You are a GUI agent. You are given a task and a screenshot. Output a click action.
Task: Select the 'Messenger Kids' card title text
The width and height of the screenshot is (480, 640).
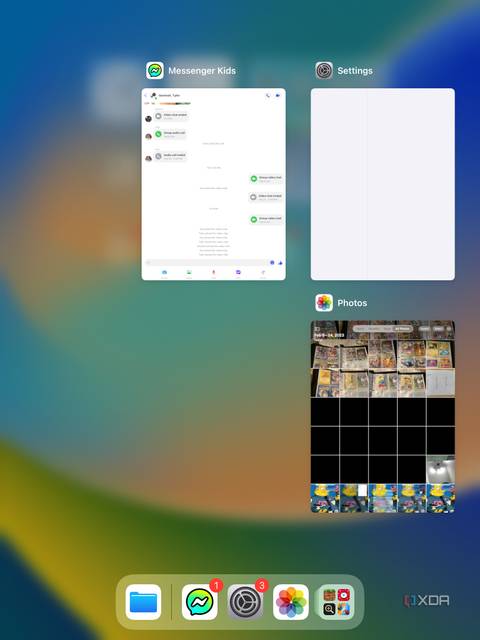click(x=202, y=71)
